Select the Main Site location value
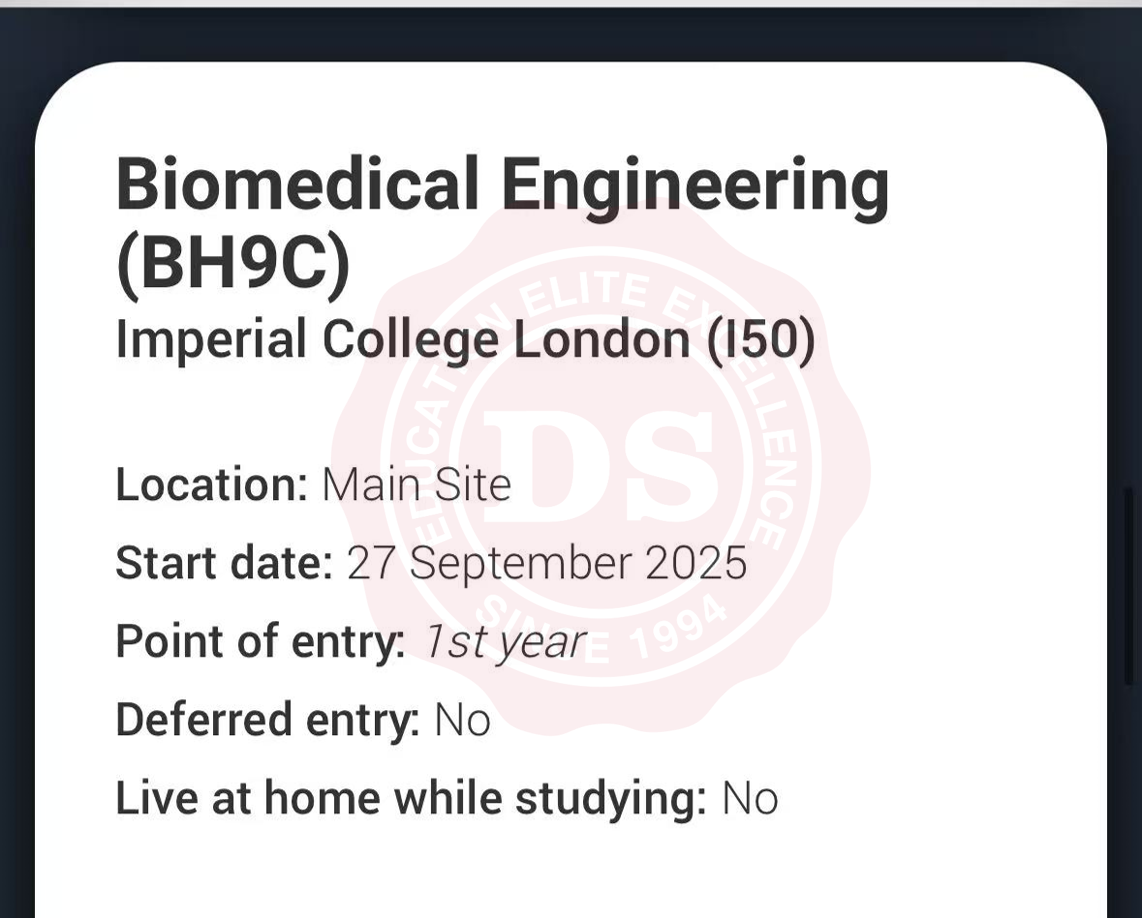 pyautogui.click(x=416, y=485)
